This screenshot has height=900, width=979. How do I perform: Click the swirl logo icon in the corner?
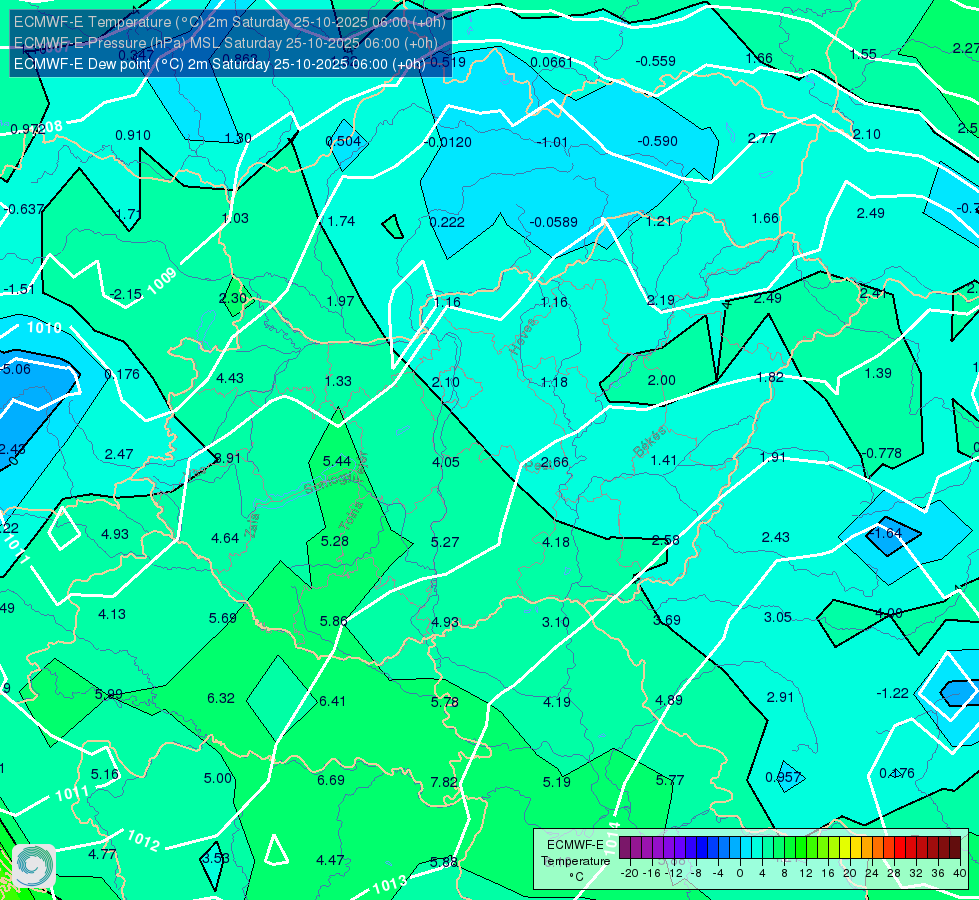[33, 865]
